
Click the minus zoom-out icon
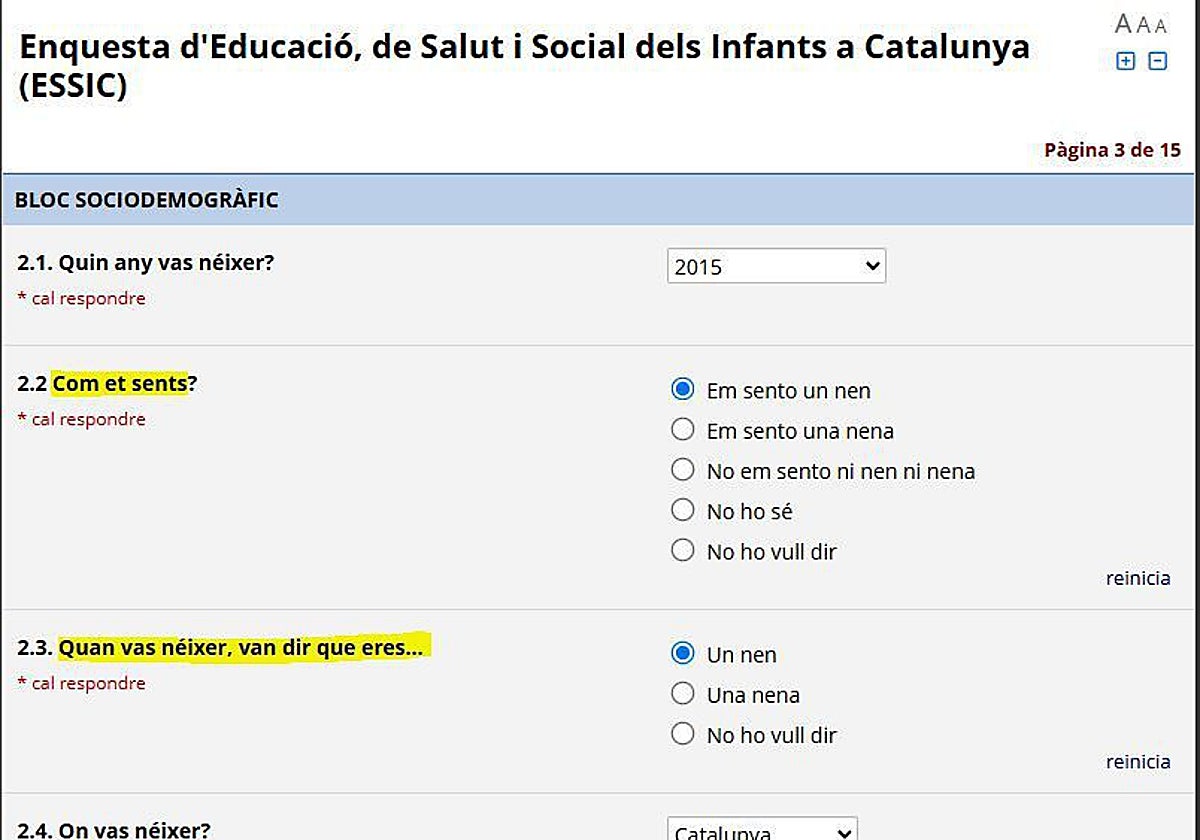1156,60
